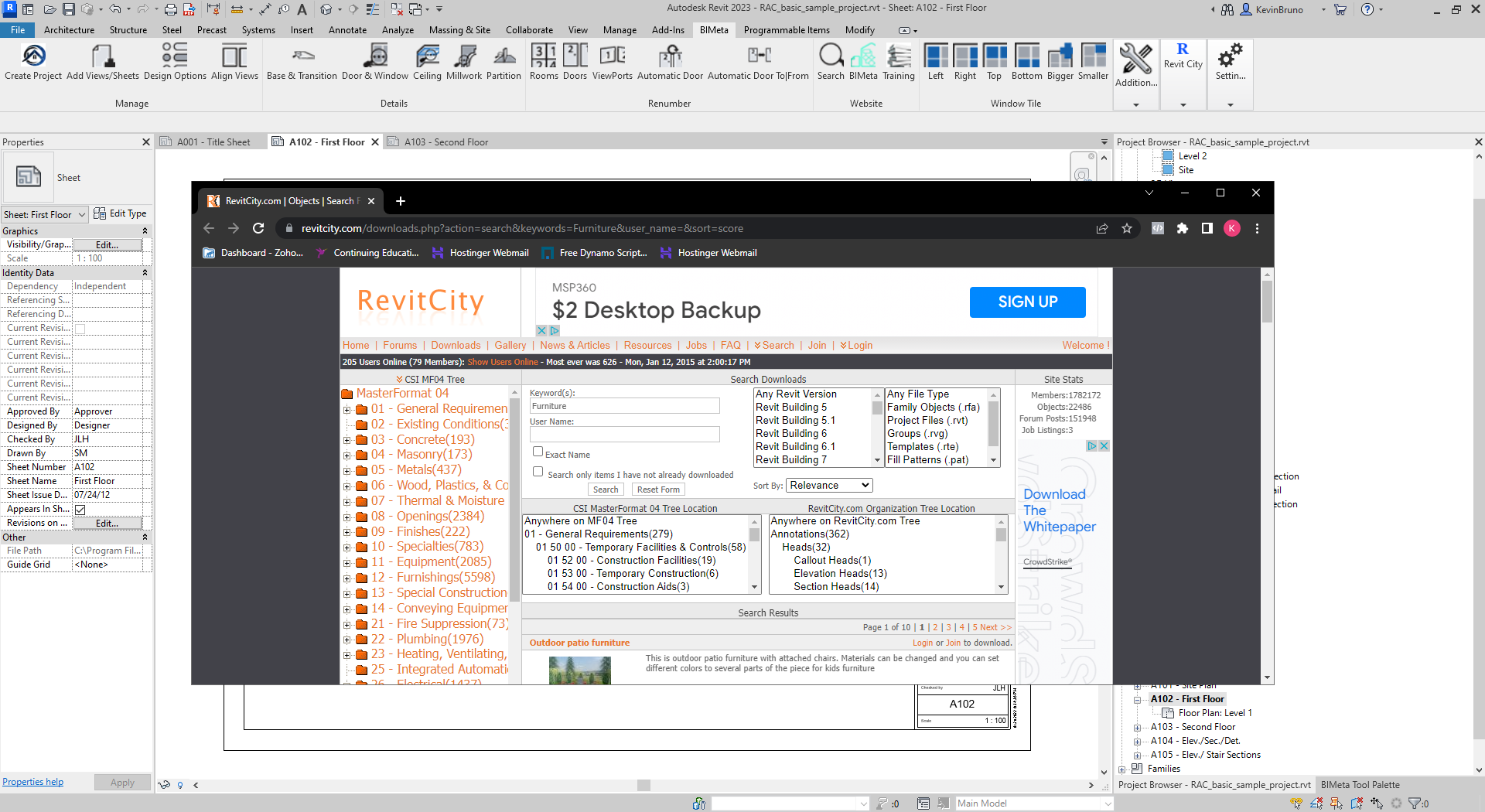Expand the A103 - Second Floor sheet node
1485x812 pixels.
1138,728
